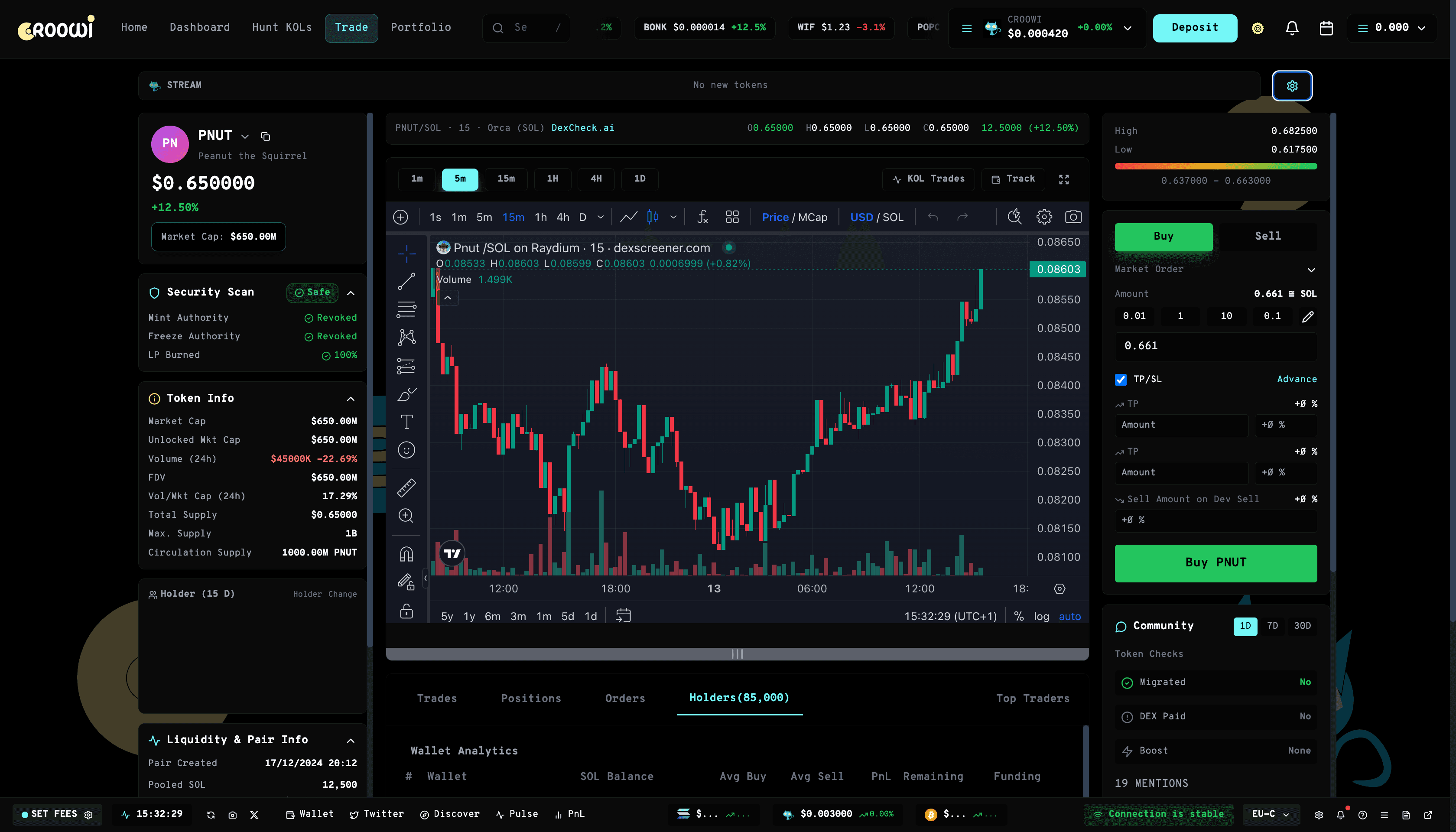Take a chart snapshot with camera icon
The image size is (1456, 832).
(1072, 217)
